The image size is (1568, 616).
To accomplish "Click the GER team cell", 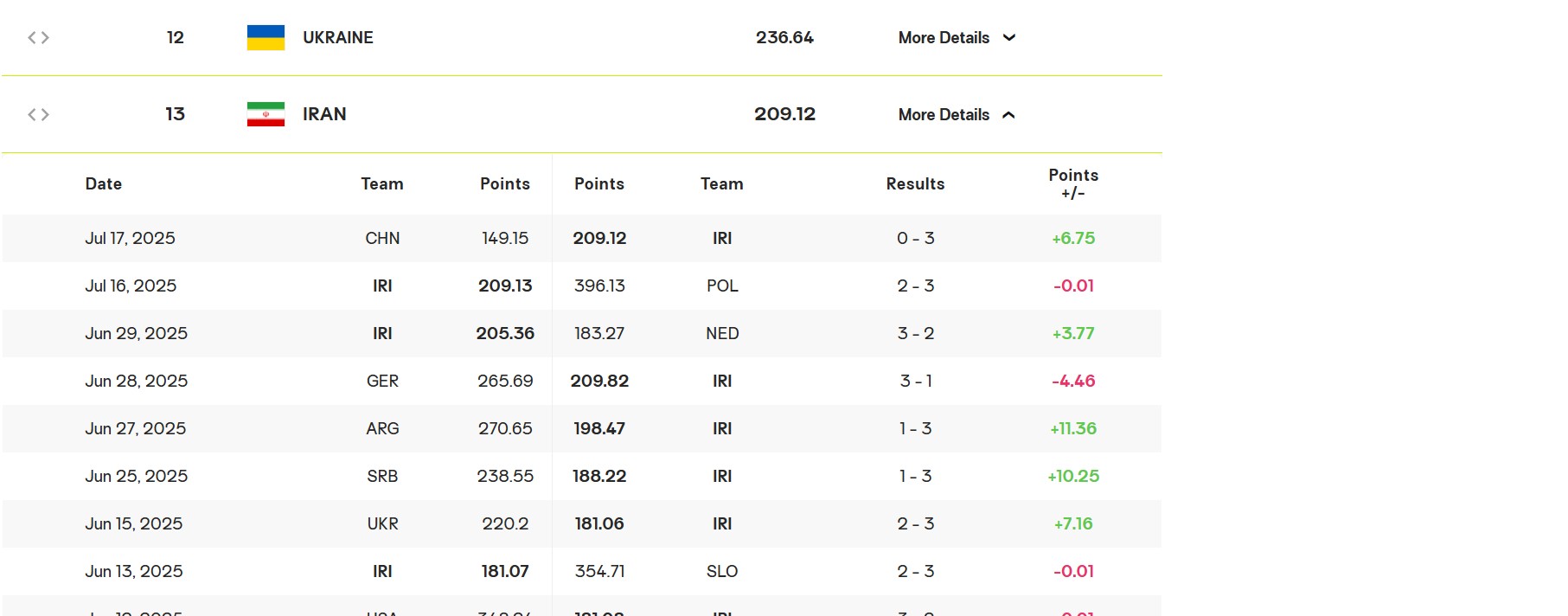I will 382,381.
